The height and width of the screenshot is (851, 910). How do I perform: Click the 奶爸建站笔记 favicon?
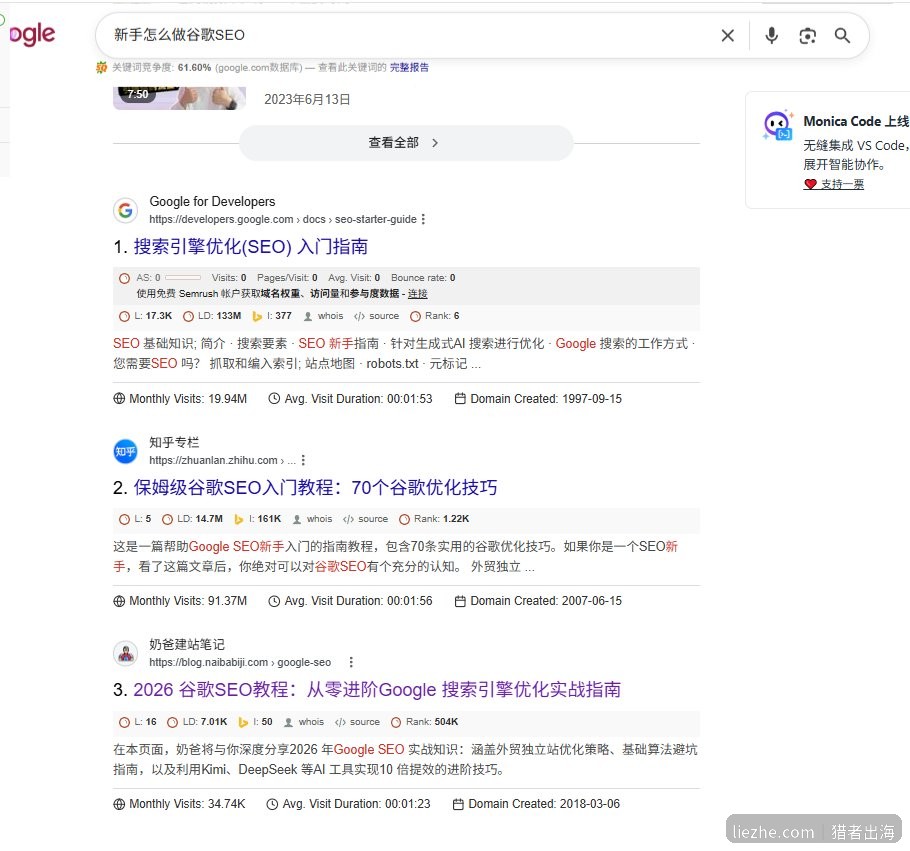[x=125, y=653]
